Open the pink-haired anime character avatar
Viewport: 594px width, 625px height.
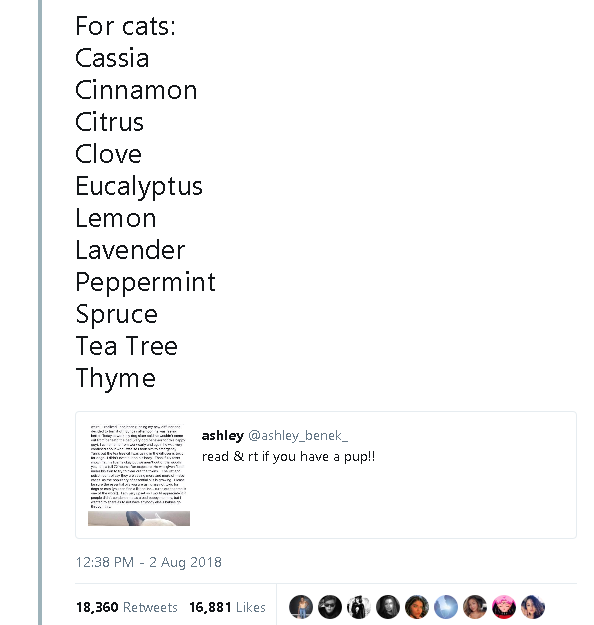tap(504, 607)
